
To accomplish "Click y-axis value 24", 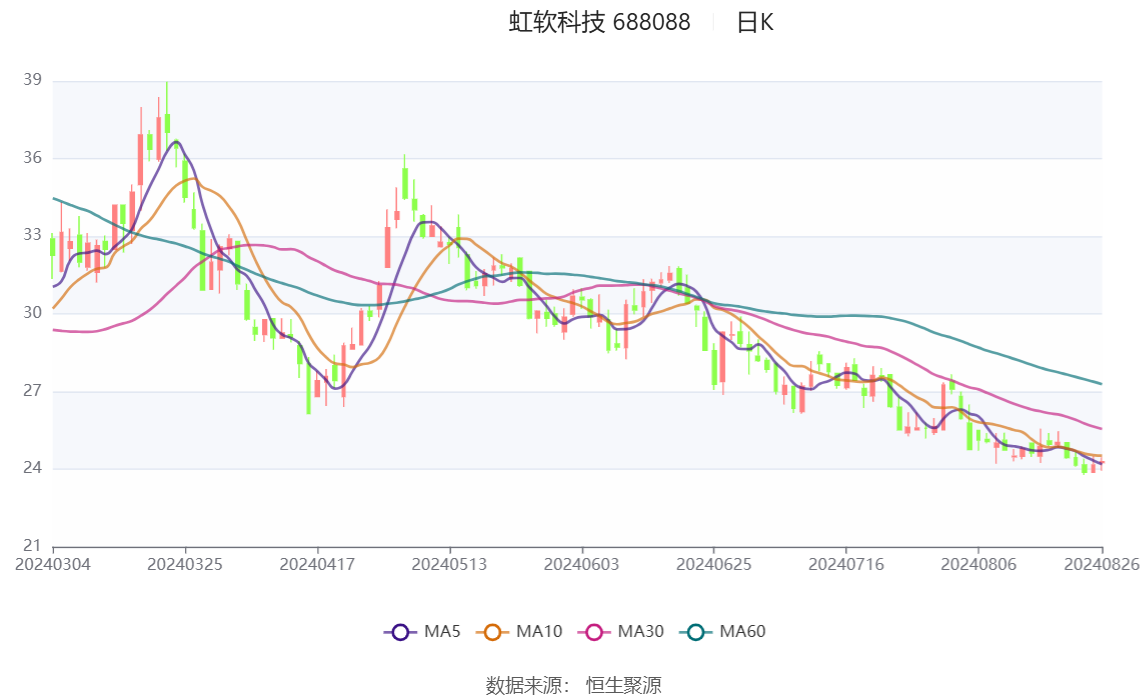I will [x=32, y=468].
